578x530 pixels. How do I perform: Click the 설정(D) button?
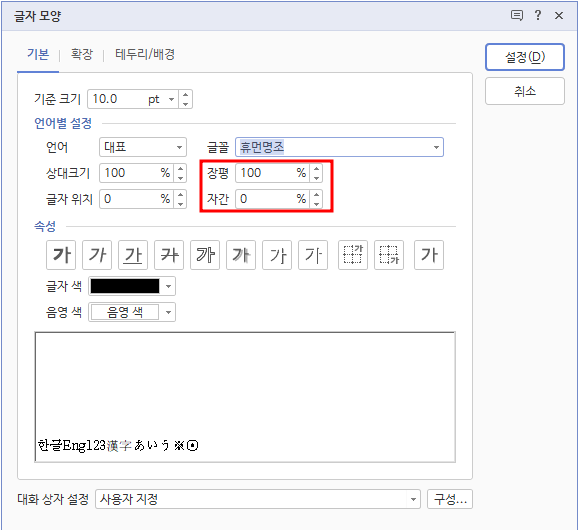(x=525, y=57)
